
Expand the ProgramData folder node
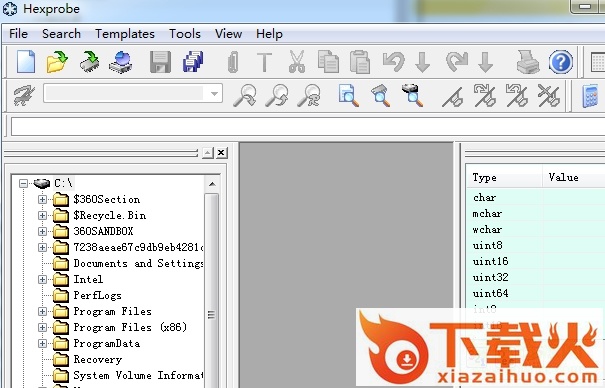pyautogui.click(x=42, y=343)
